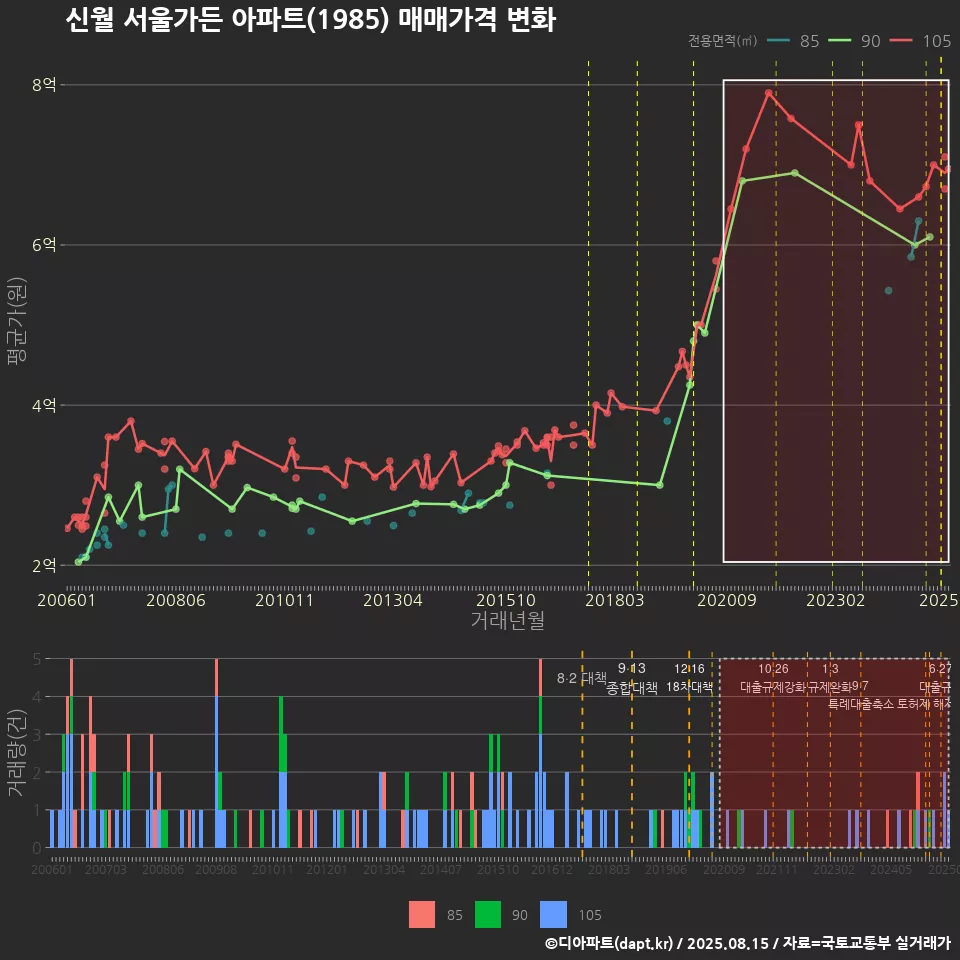The image size is (960, 960).
Task: Click '200601' on the price chart x-axis
Action: point(66,600)
